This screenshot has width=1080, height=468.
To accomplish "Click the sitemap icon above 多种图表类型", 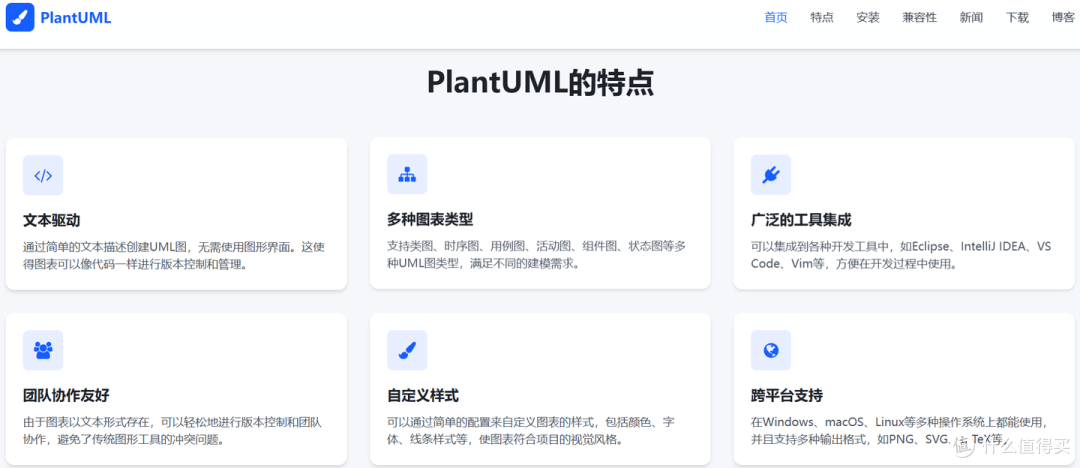I will tap(407, 174).
